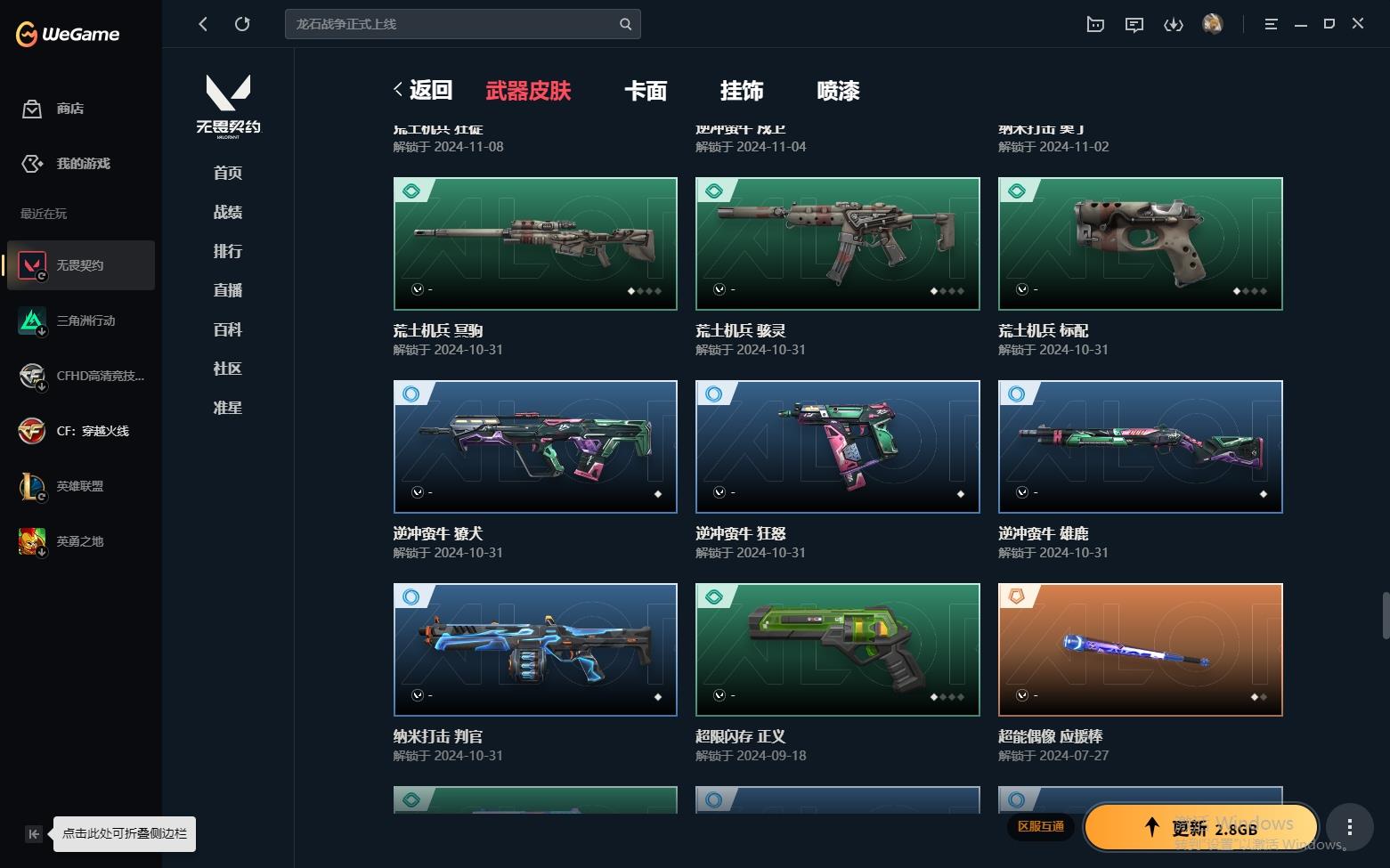Open 战绩 in the Valorant sidebar

coord(228,212)
